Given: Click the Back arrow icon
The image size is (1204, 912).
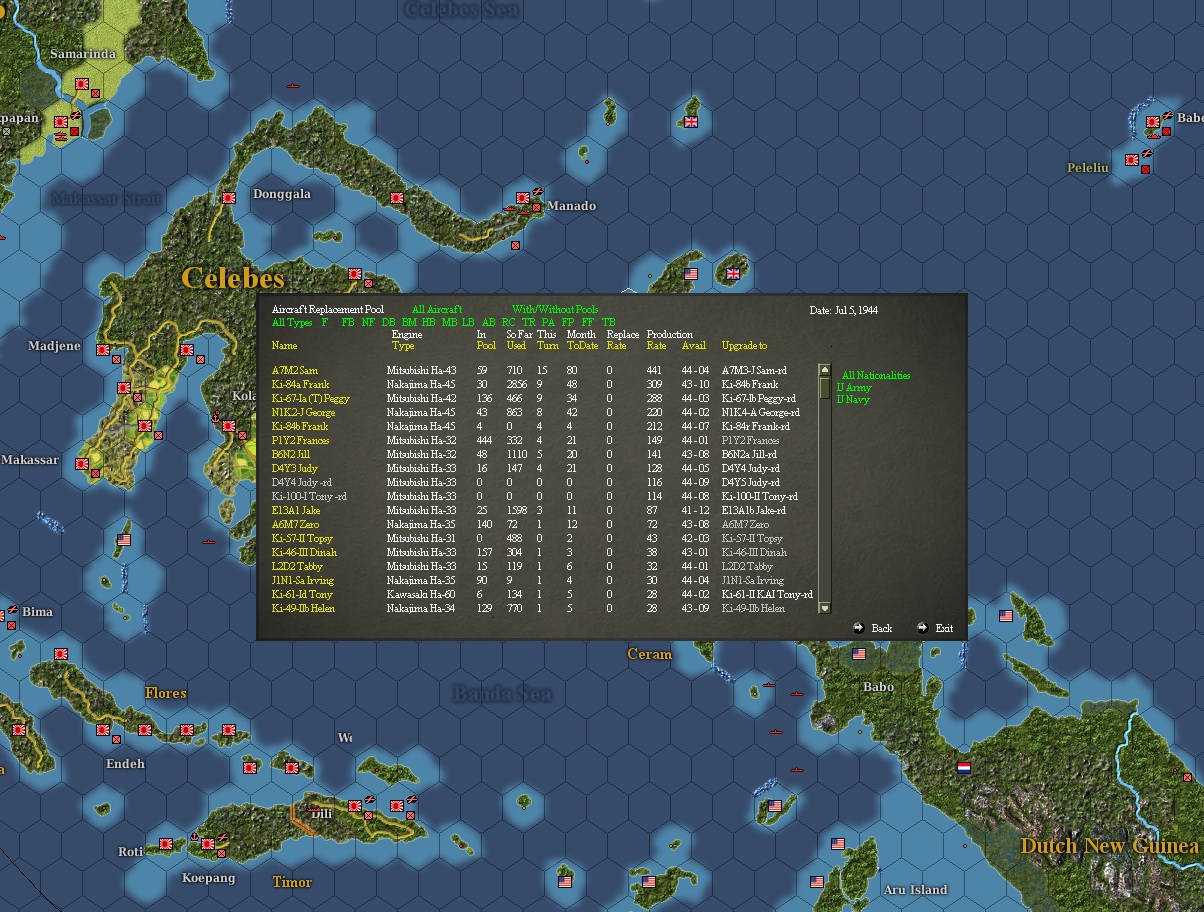Looking at the screenshot, I should click(859, 628).
